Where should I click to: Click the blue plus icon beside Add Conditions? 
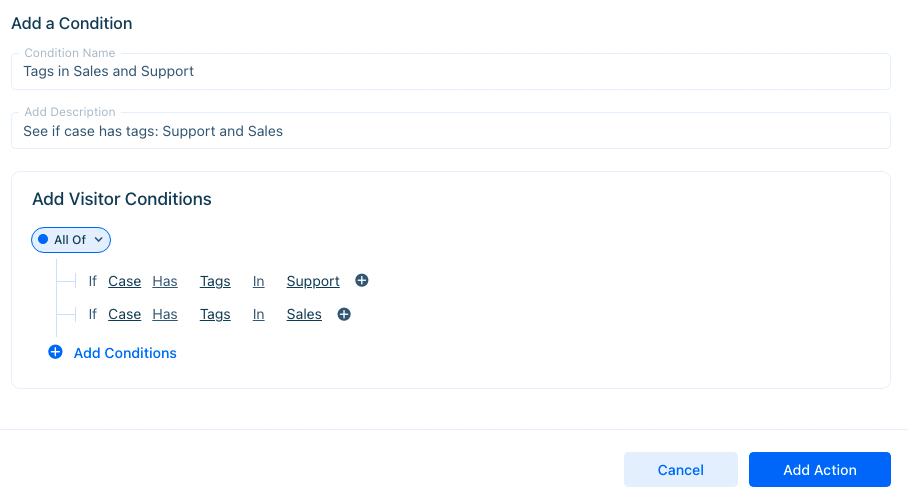[56, 352]
